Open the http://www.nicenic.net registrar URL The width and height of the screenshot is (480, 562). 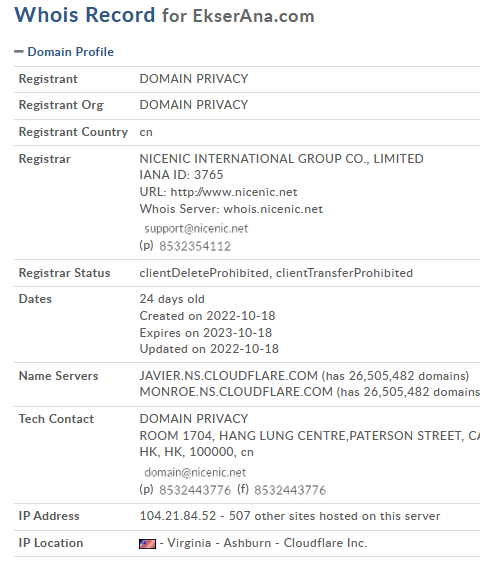(234, 192)
